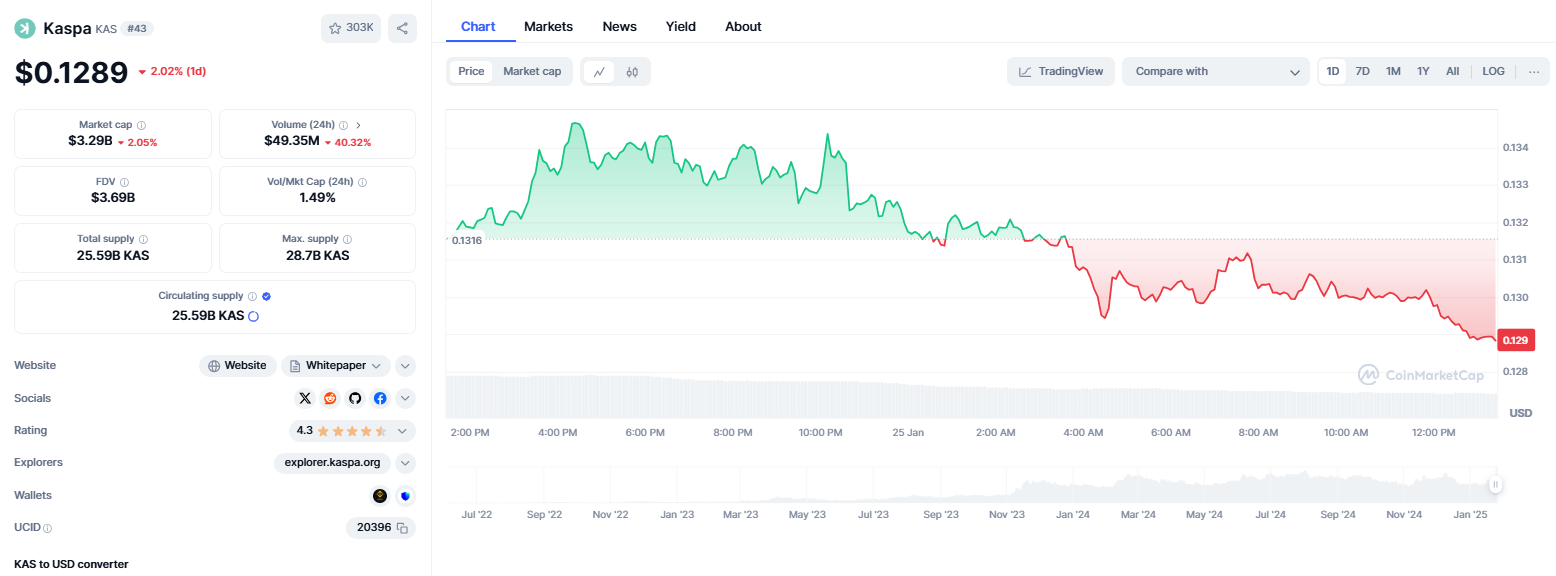Open explorer.kaspa.org link

[332, 463]
